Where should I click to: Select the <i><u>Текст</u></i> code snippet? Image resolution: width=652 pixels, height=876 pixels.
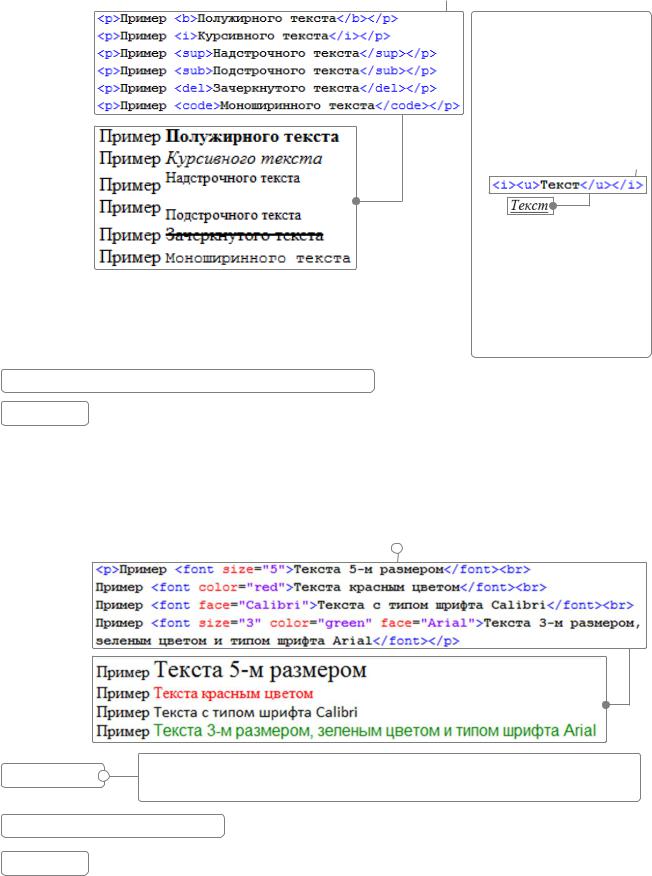(568, 185)
